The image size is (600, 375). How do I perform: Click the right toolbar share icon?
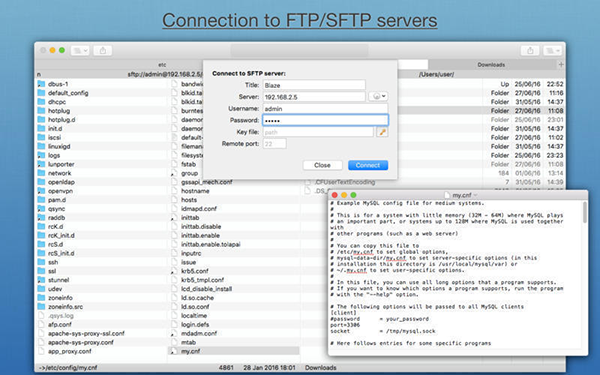[530, 51]
